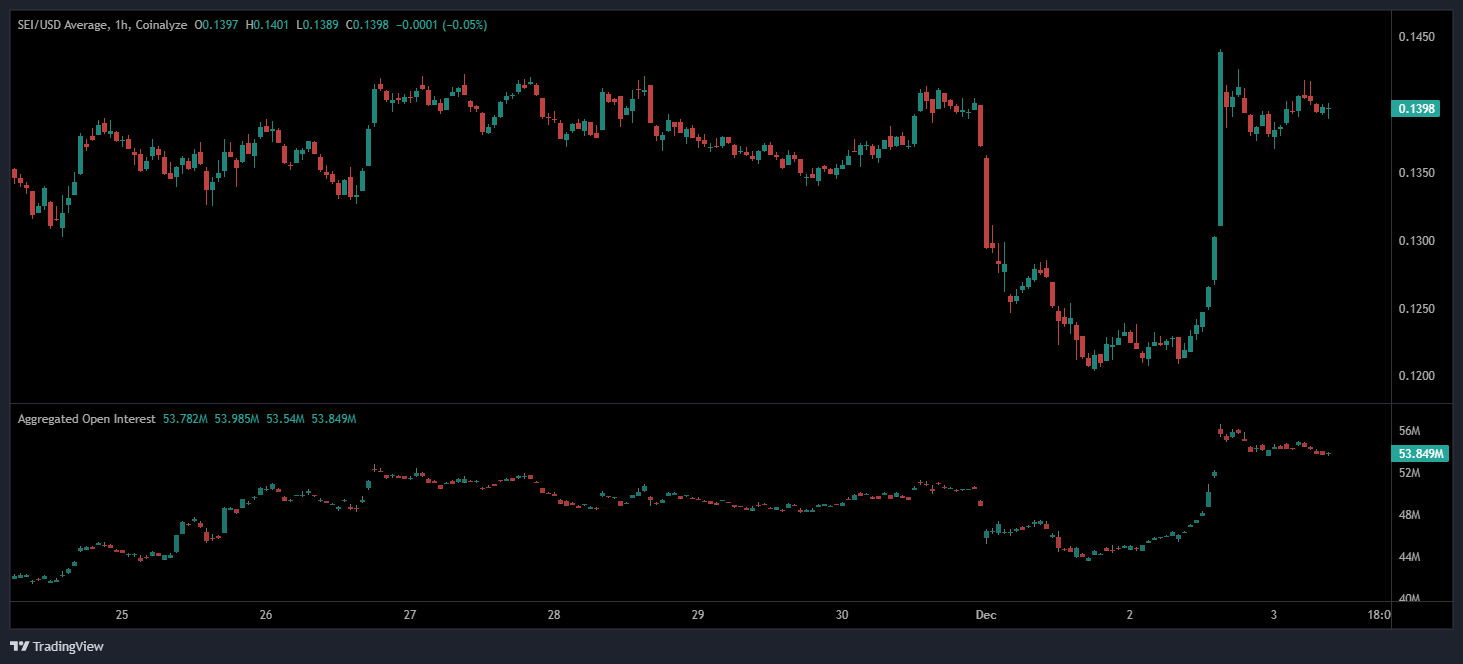Select the open value O0.1397 in legend
This screenshot has height=664, width=1463.
point(220,24)
